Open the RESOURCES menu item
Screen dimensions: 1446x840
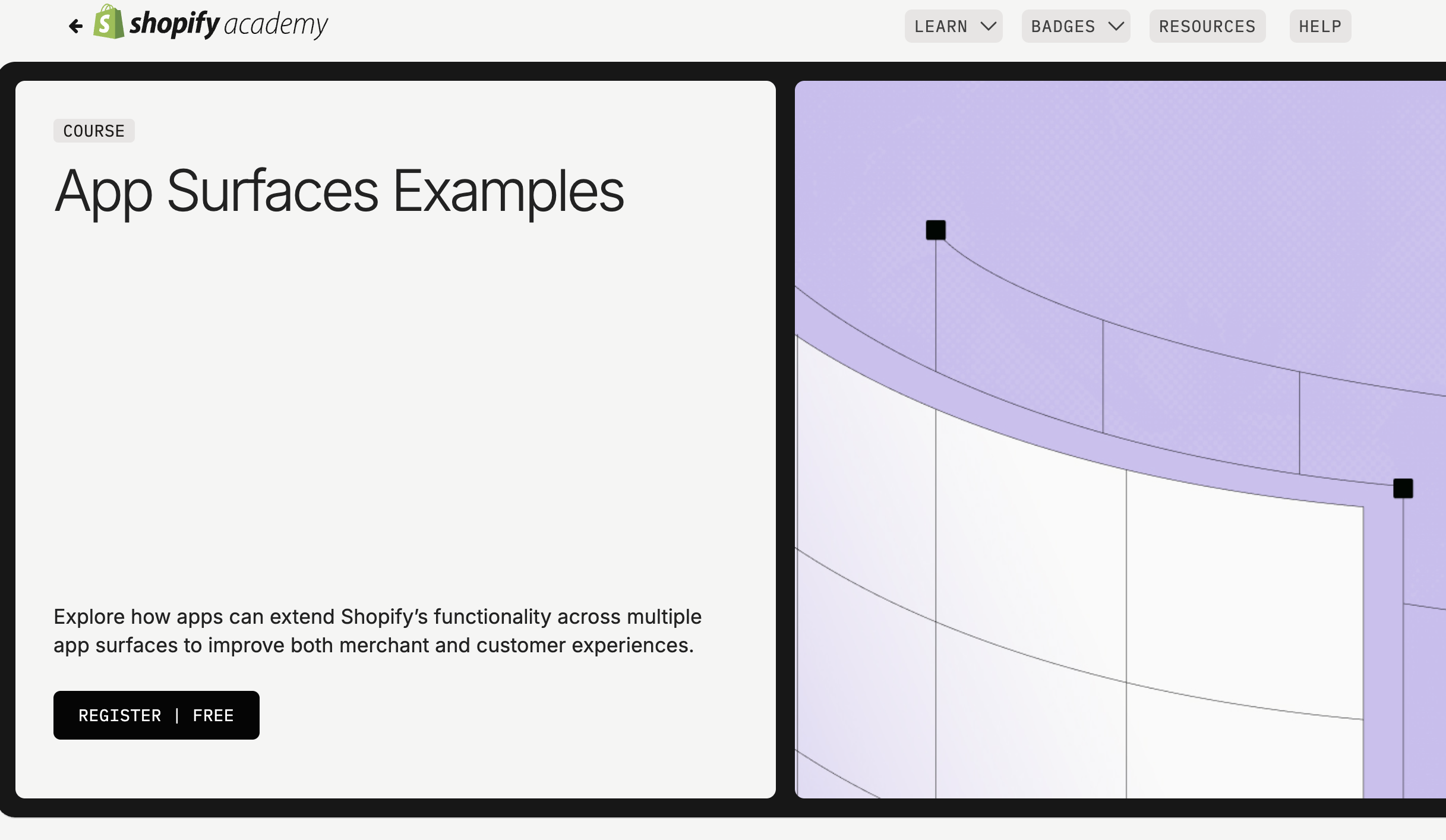pyautogui.click(x=1207, y=26)
